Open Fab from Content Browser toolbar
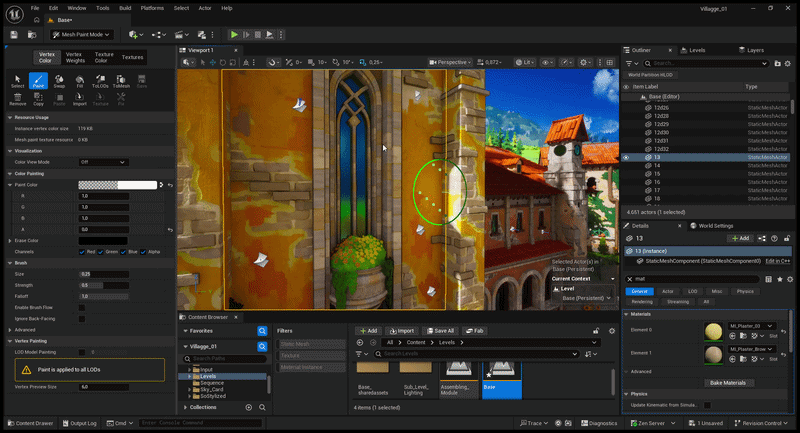 (474, 330)
